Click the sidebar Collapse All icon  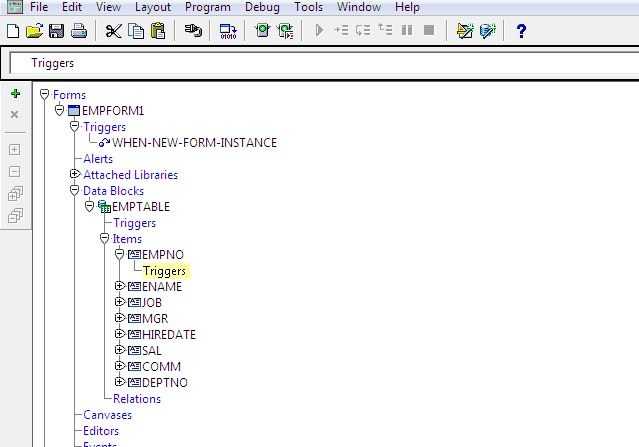(x=15, y=216)
